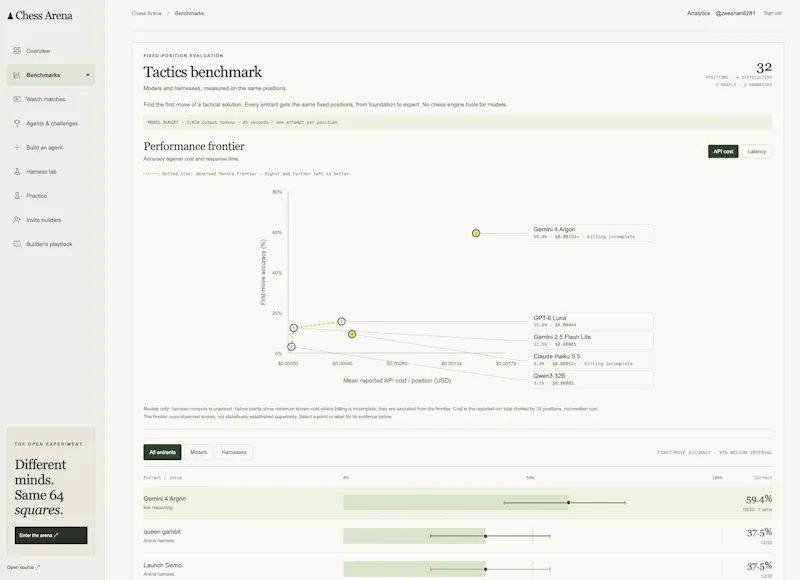The height and width of the screenshot is (580, 800).
Task: Click the Invite builders person icon
Action: 17,219
